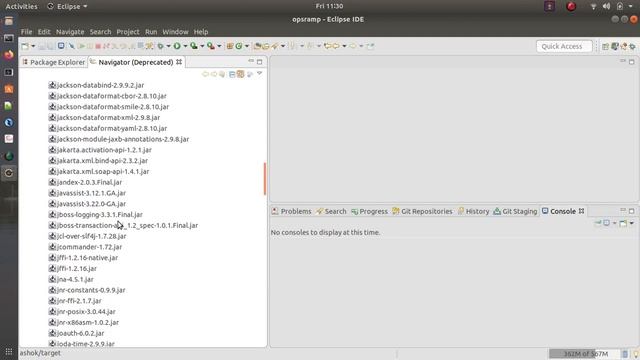Select jakarta.xml.bind-api-2.3.2.jar file

[98, 160]
